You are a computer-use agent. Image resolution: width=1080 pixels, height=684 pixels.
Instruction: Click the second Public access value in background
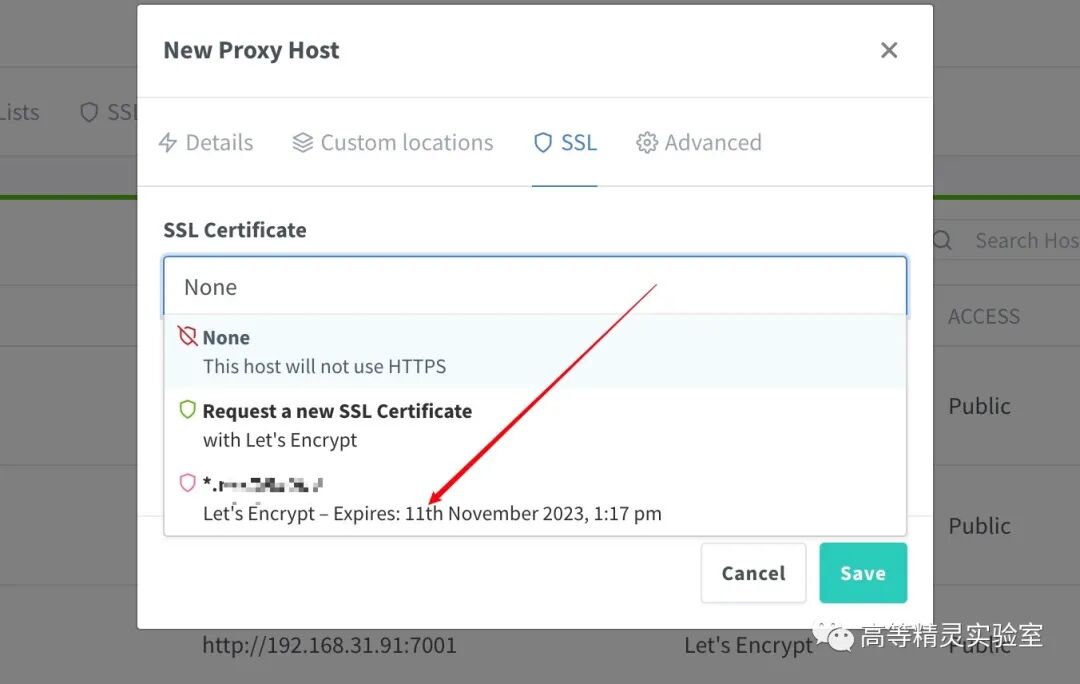point(979,526)
